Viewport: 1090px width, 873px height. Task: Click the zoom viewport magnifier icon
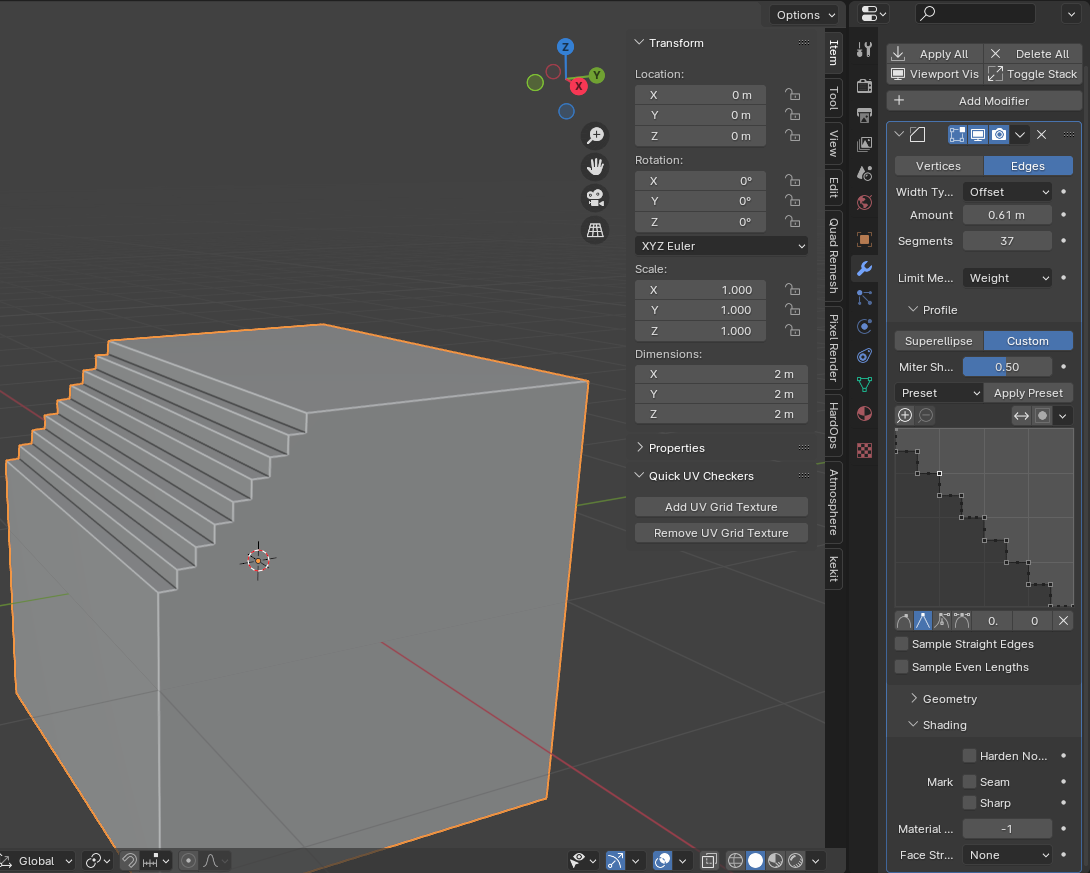pos(595,135)
